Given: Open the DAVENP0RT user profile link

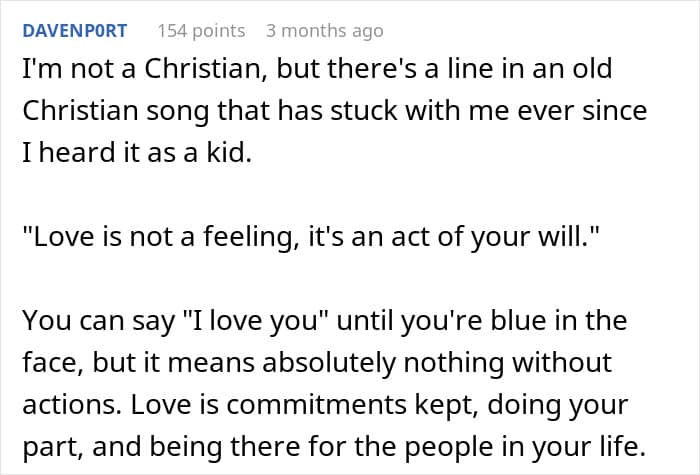Looking at the screenshot, I should (74, 30).
